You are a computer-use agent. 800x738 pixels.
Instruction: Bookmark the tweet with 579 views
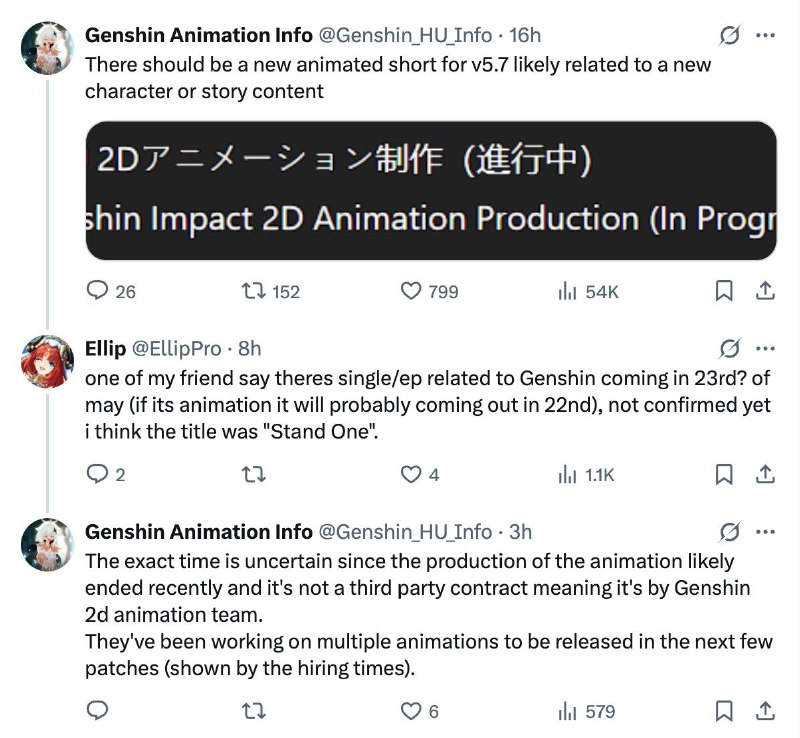[725, 711]
